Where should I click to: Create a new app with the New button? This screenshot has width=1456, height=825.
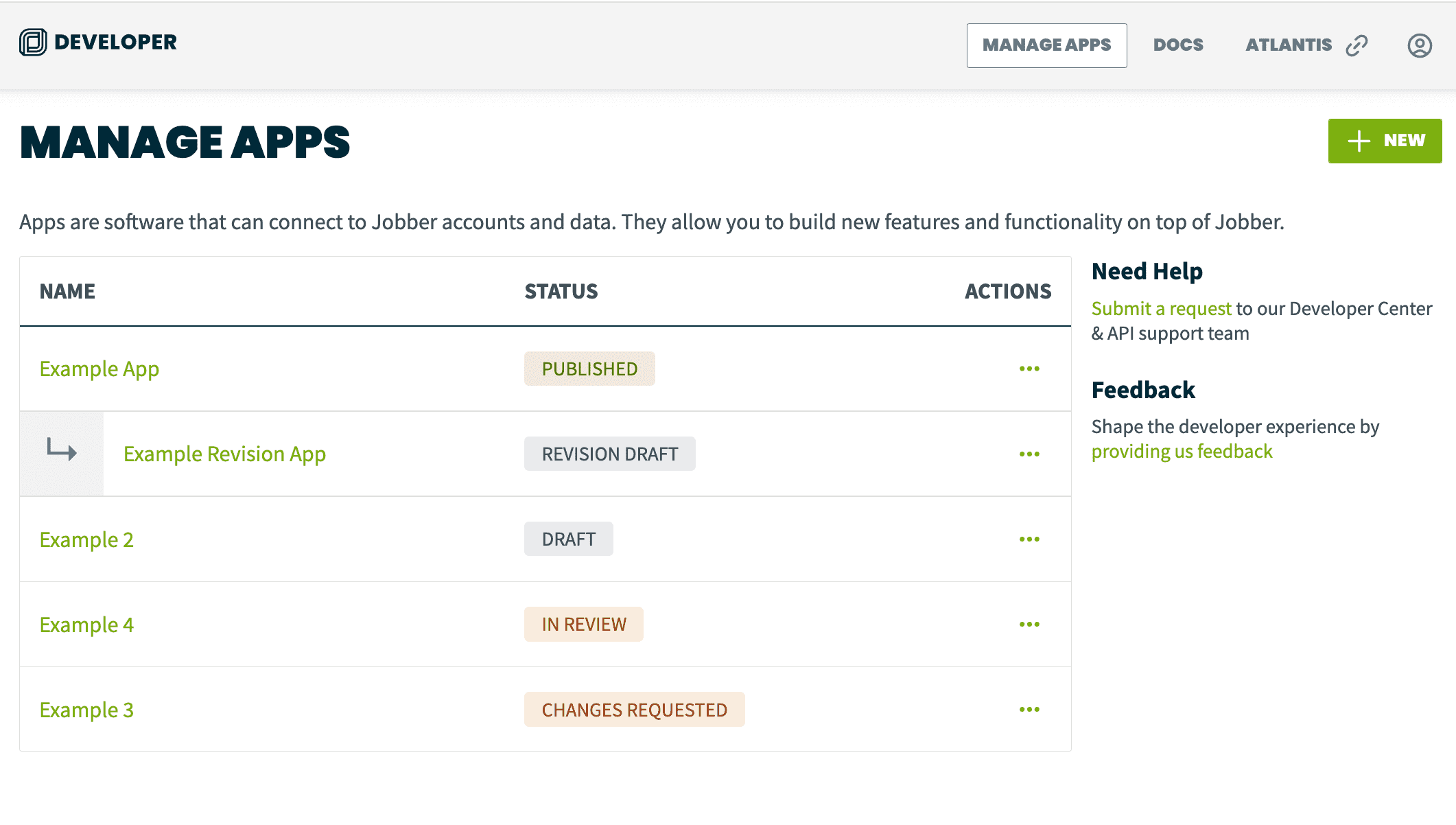click(1385, 141)
